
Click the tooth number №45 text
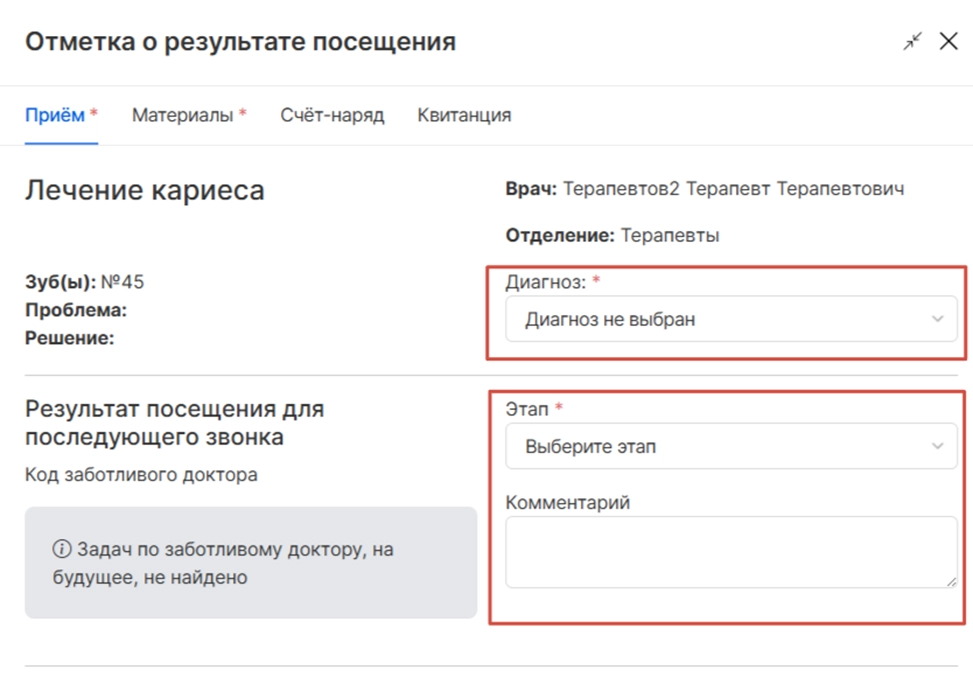click(x=122, y=282)
